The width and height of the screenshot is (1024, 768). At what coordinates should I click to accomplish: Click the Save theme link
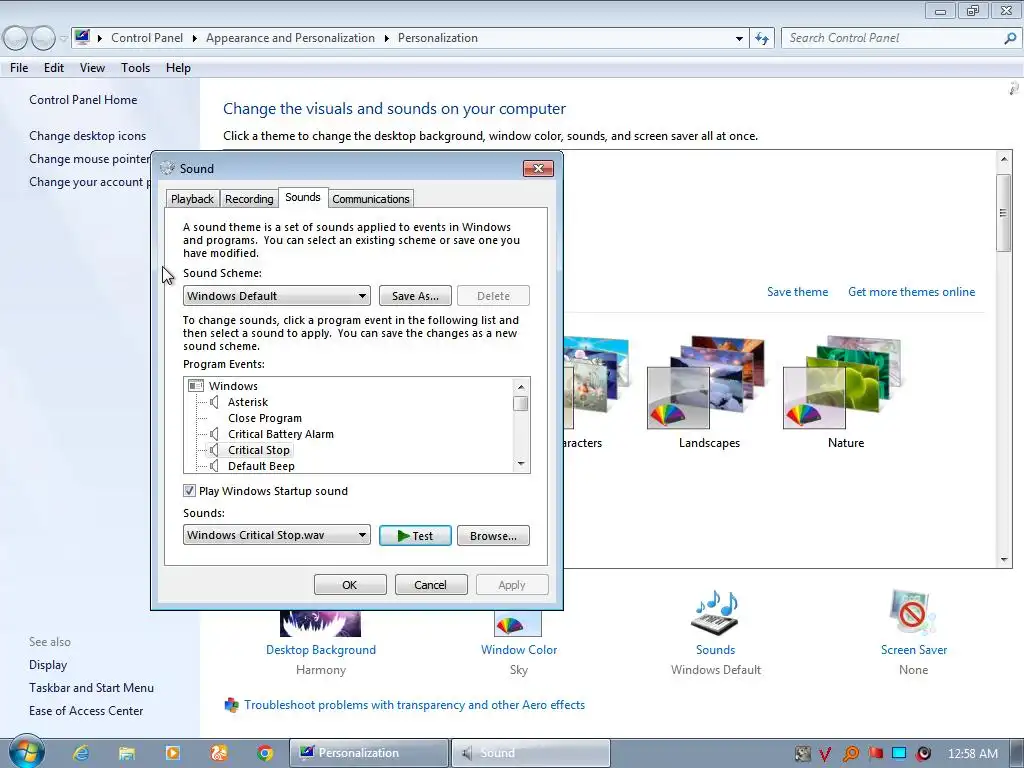pyautogui.click(x=797, y=292)
